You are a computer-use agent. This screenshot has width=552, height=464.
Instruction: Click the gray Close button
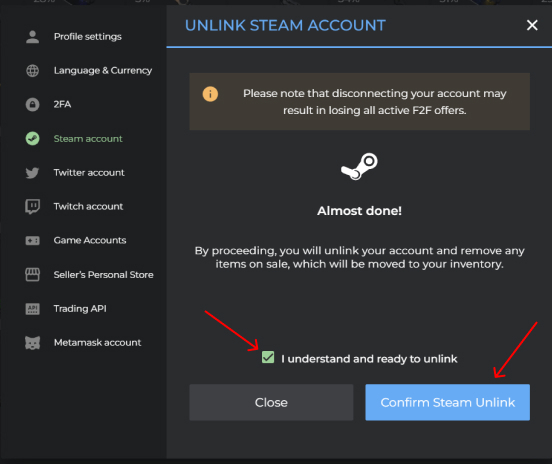tap(271, 402)
